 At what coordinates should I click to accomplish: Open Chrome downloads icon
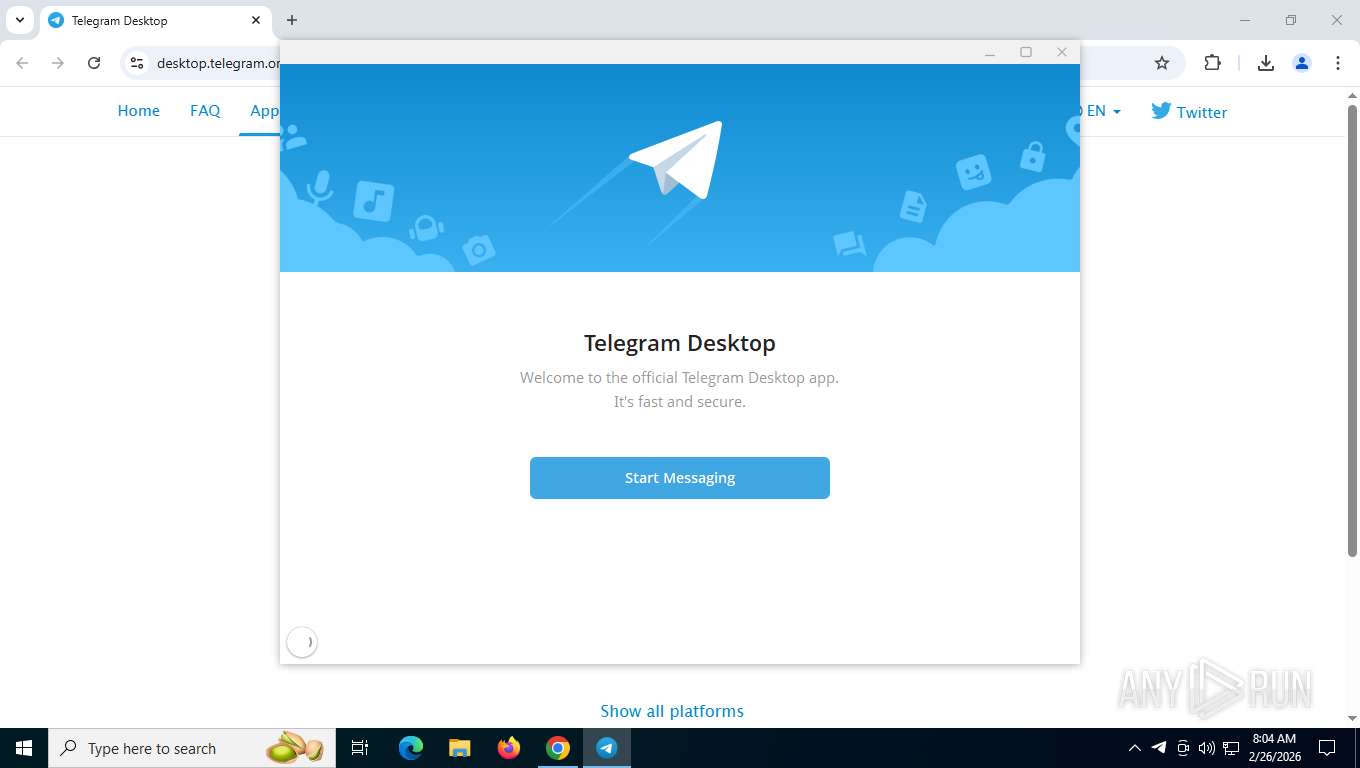point(1266,63)
